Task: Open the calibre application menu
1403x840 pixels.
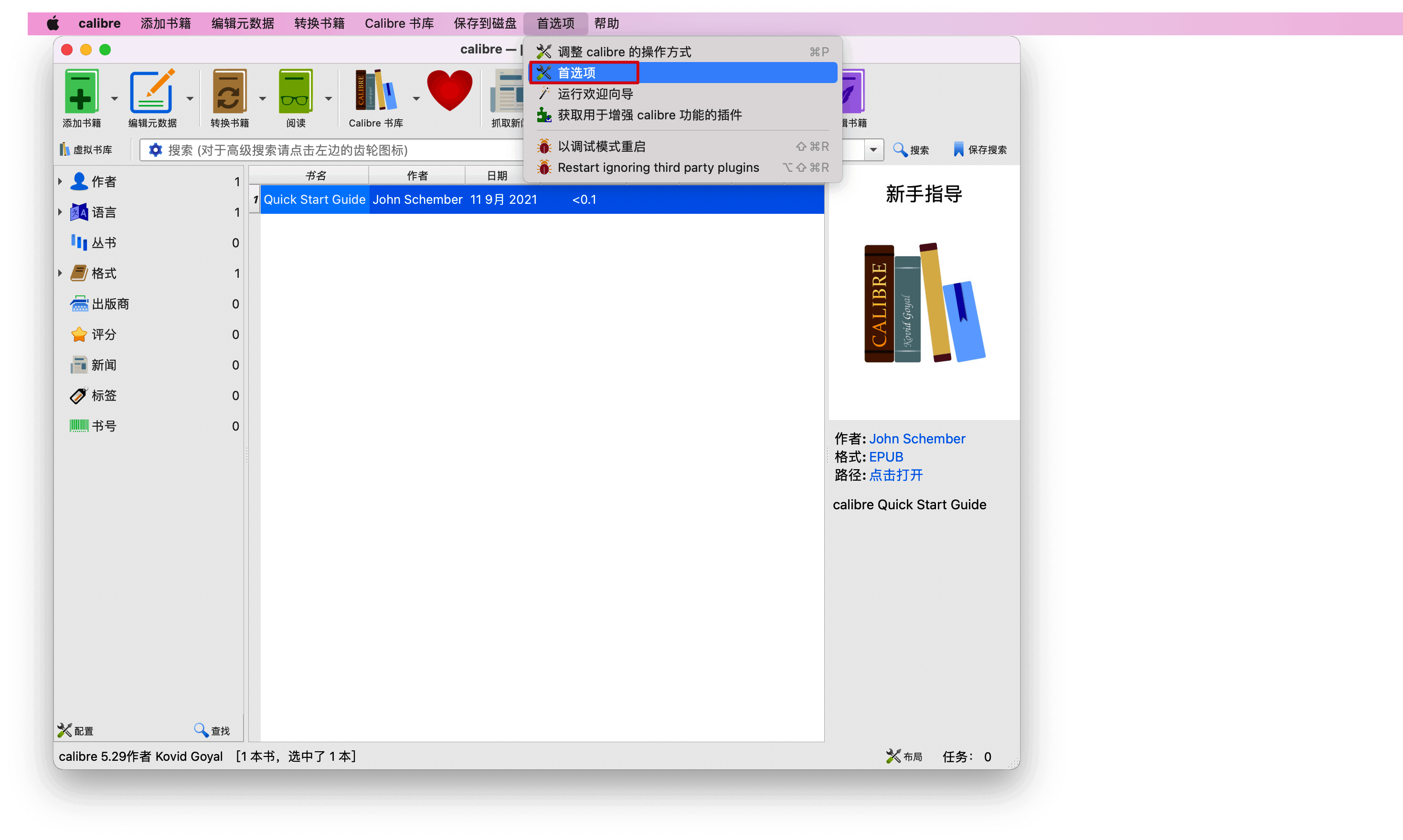Action: pyautogui.click(x=99, y=23)
